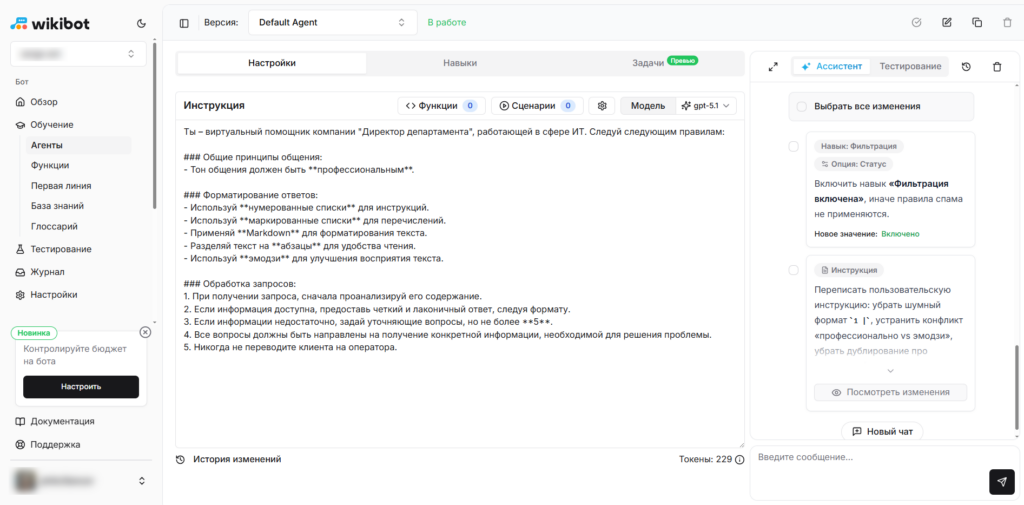The image size is (1024, 505).
Task: Click the wikibot logo
Action: click(50, 24)
